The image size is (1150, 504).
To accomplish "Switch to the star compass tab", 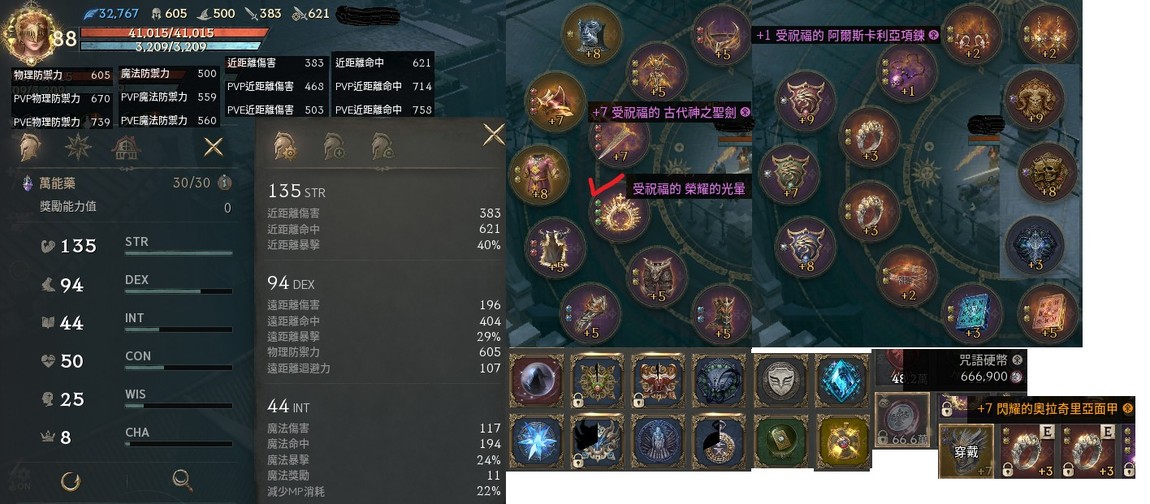I will (78, 147).
